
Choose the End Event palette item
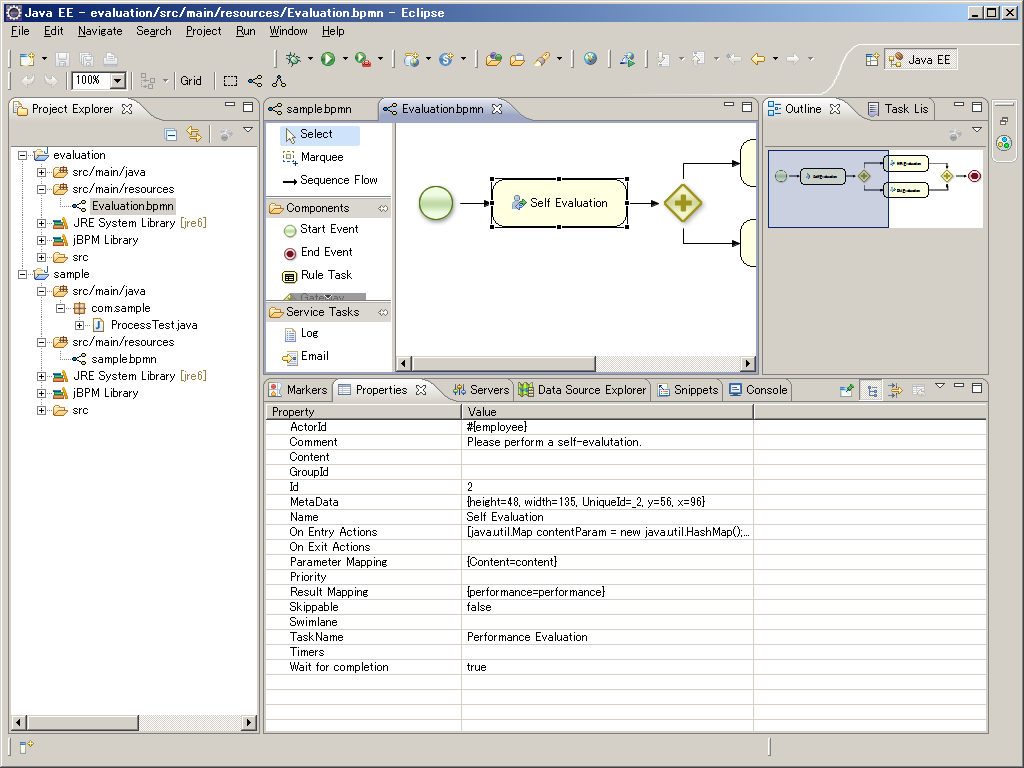[x=325, y=252]
